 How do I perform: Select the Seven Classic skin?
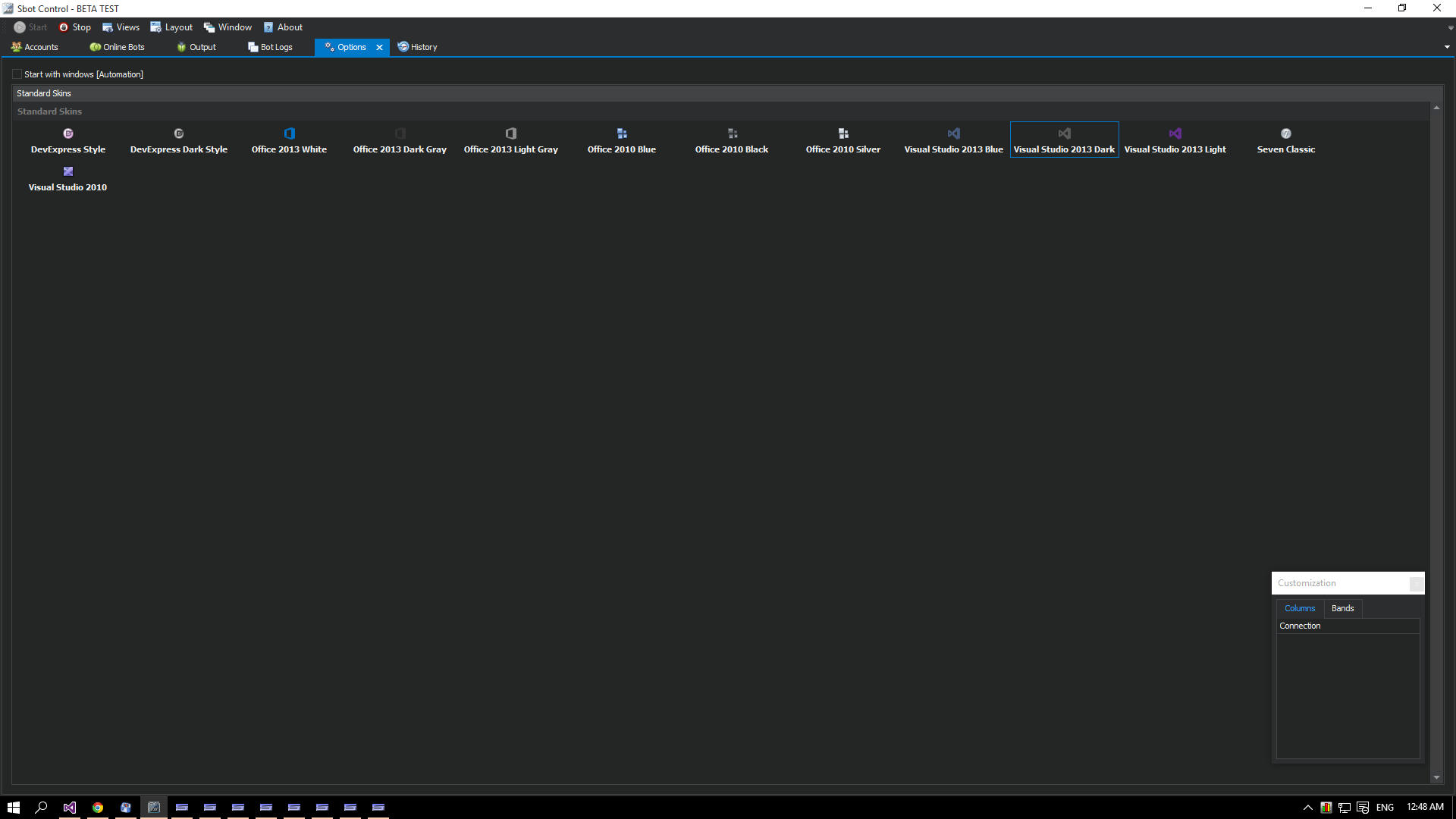pyautogui.click(x=1285, y=141)
